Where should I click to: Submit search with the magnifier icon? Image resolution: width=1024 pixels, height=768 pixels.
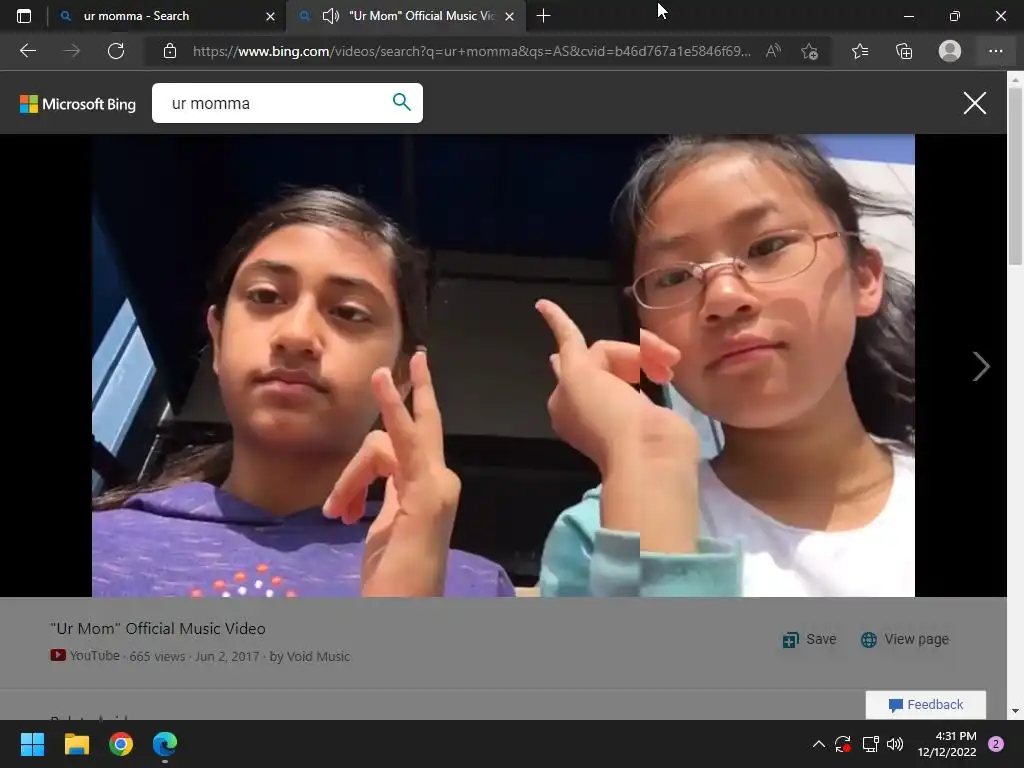tap(402, 102)
